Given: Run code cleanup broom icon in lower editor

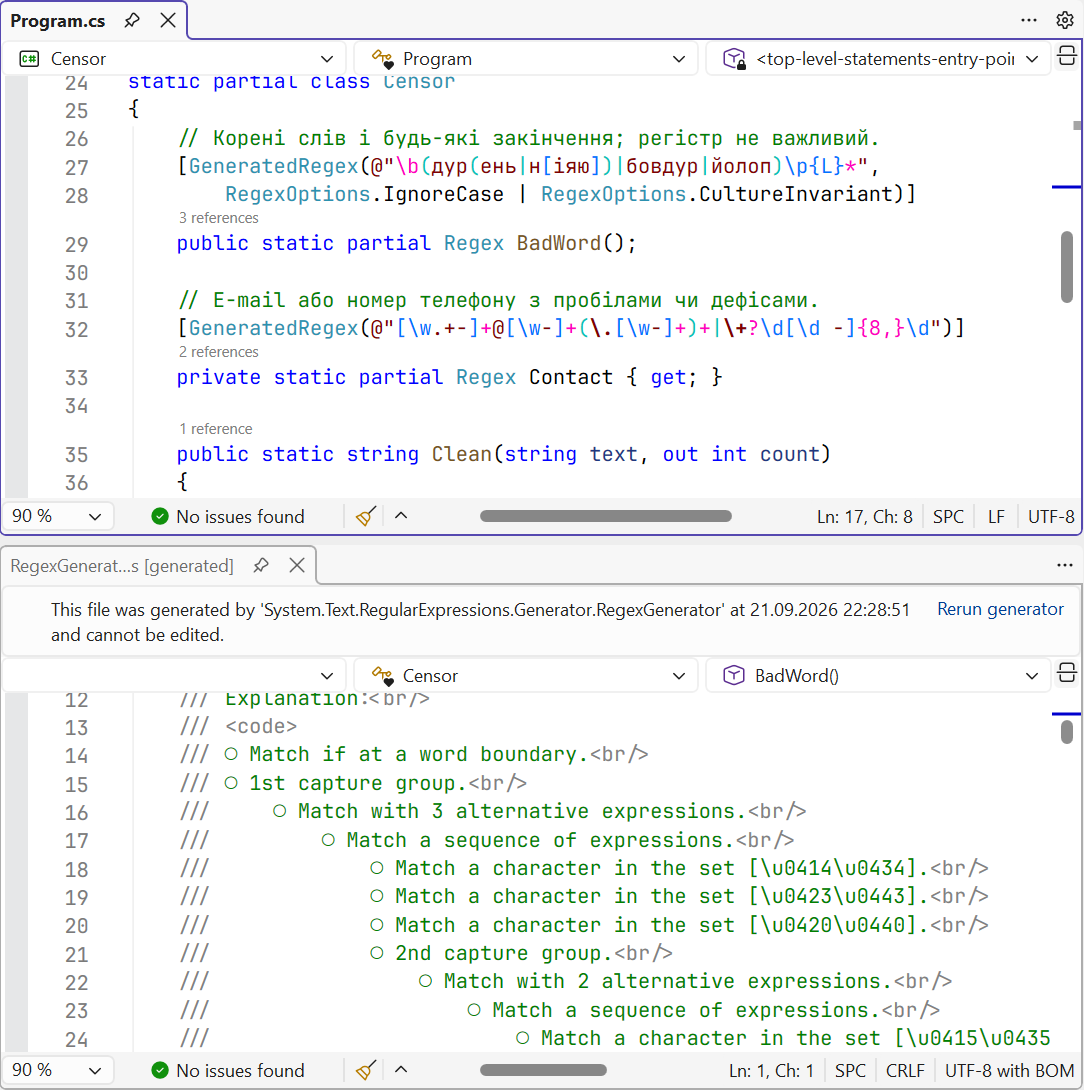Looking at the screenshot, I should (366, 1071).
